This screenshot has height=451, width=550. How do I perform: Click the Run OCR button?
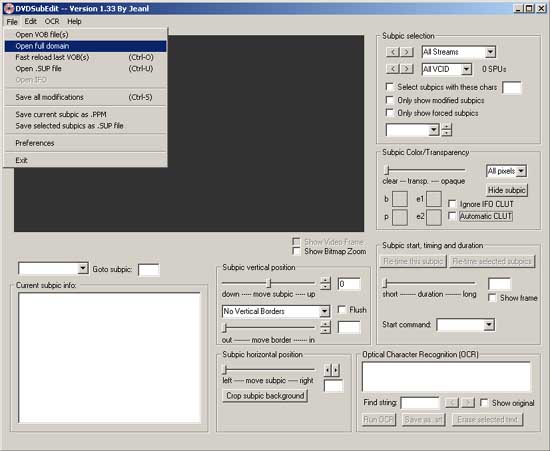tap(378, 419)
